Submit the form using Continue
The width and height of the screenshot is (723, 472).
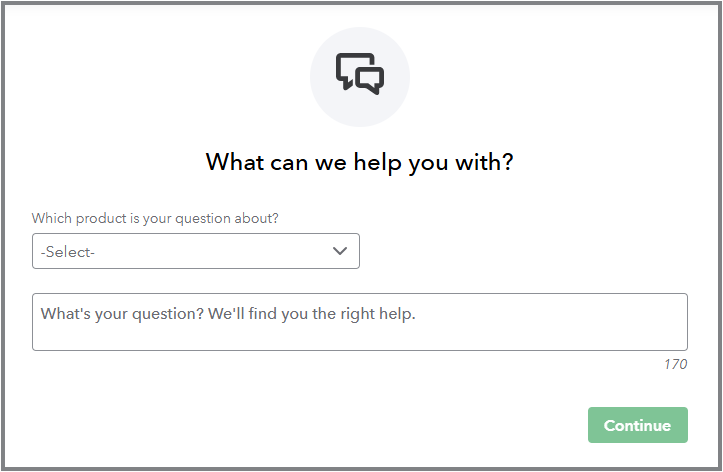click(637, 425)
